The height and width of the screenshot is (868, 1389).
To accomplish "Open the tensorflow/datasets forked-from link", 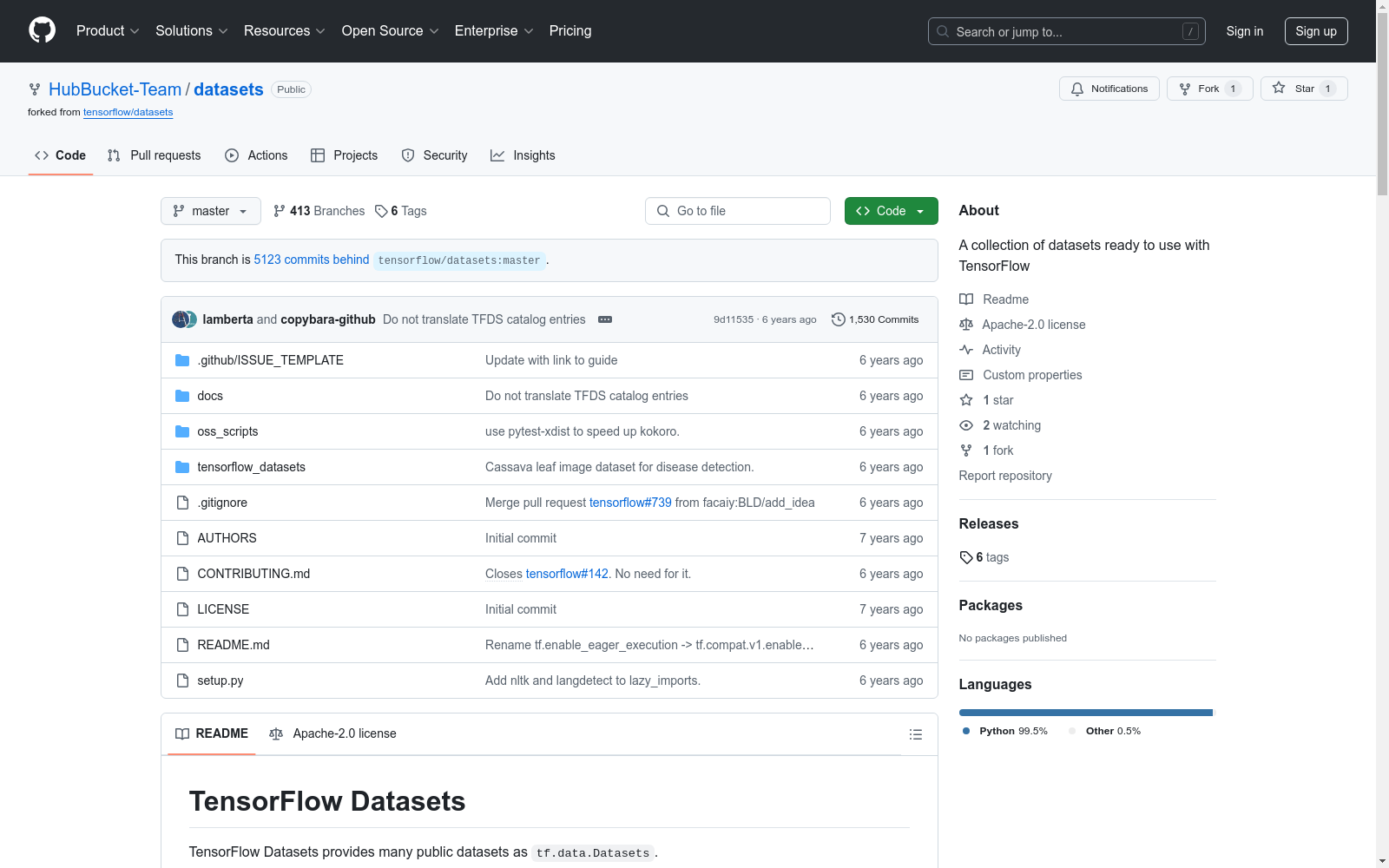I will pos(128,112).
